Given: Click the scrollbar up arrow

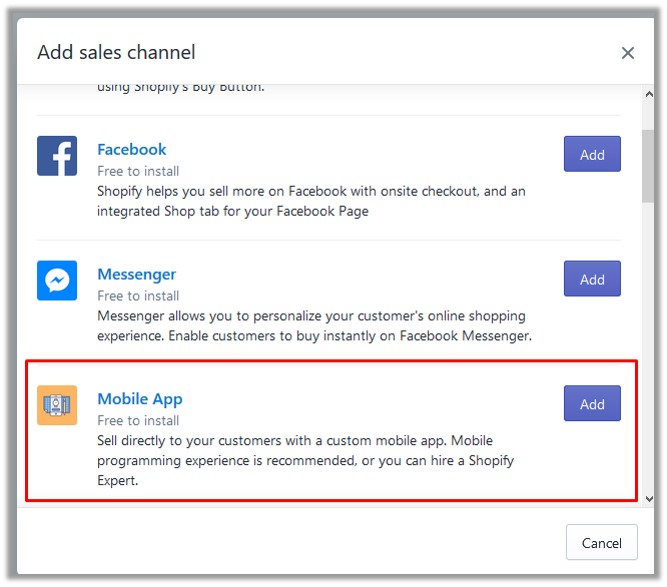Looking at the screenshot, I should 649,94.
